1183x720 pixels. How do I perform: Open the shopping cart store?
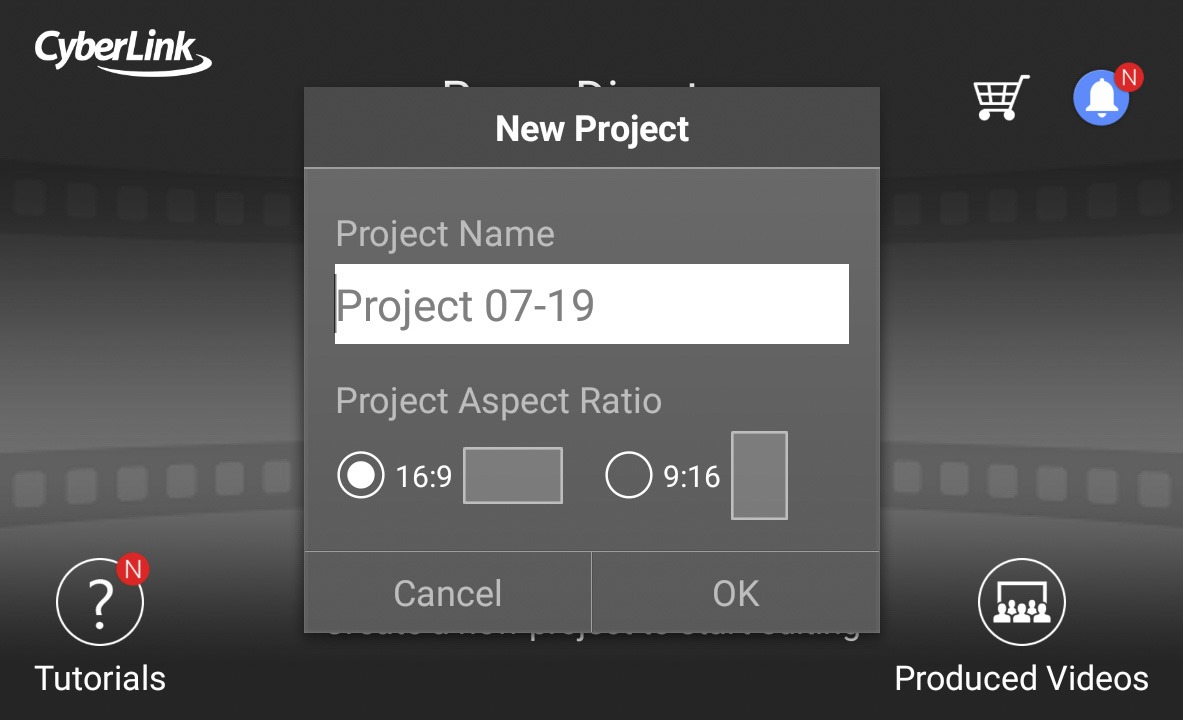(x=1001, y=98)
